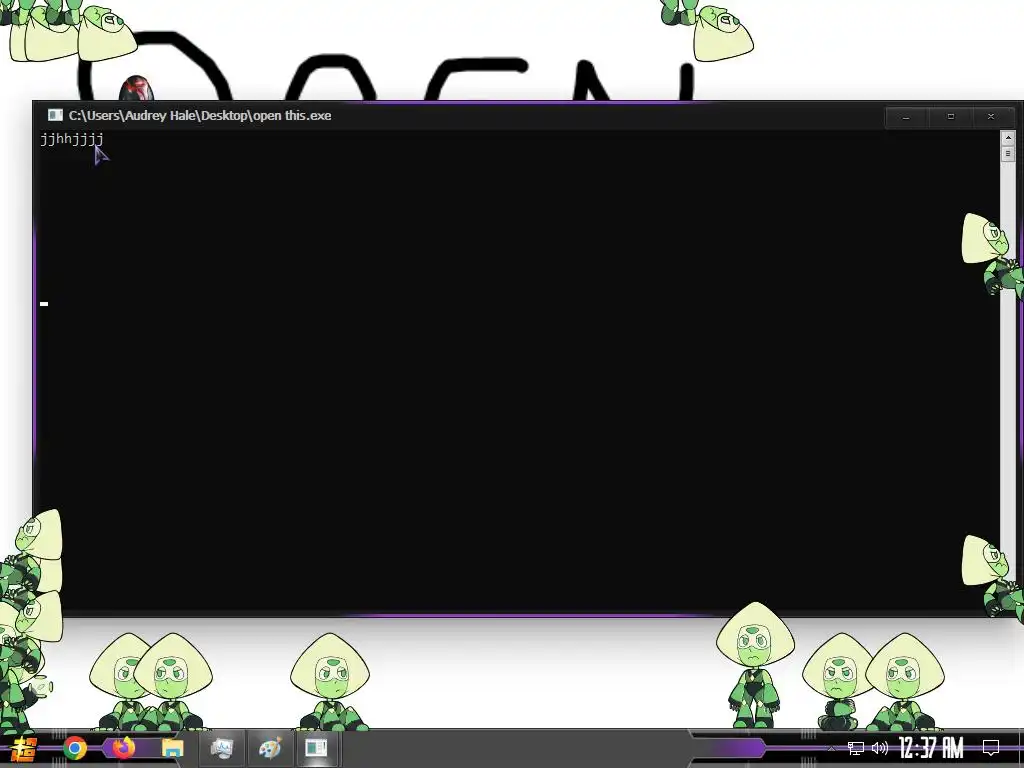Screen dimensions: 1024x768
Task: Show hidden system tray icons
Action: [x=831, y=748]
